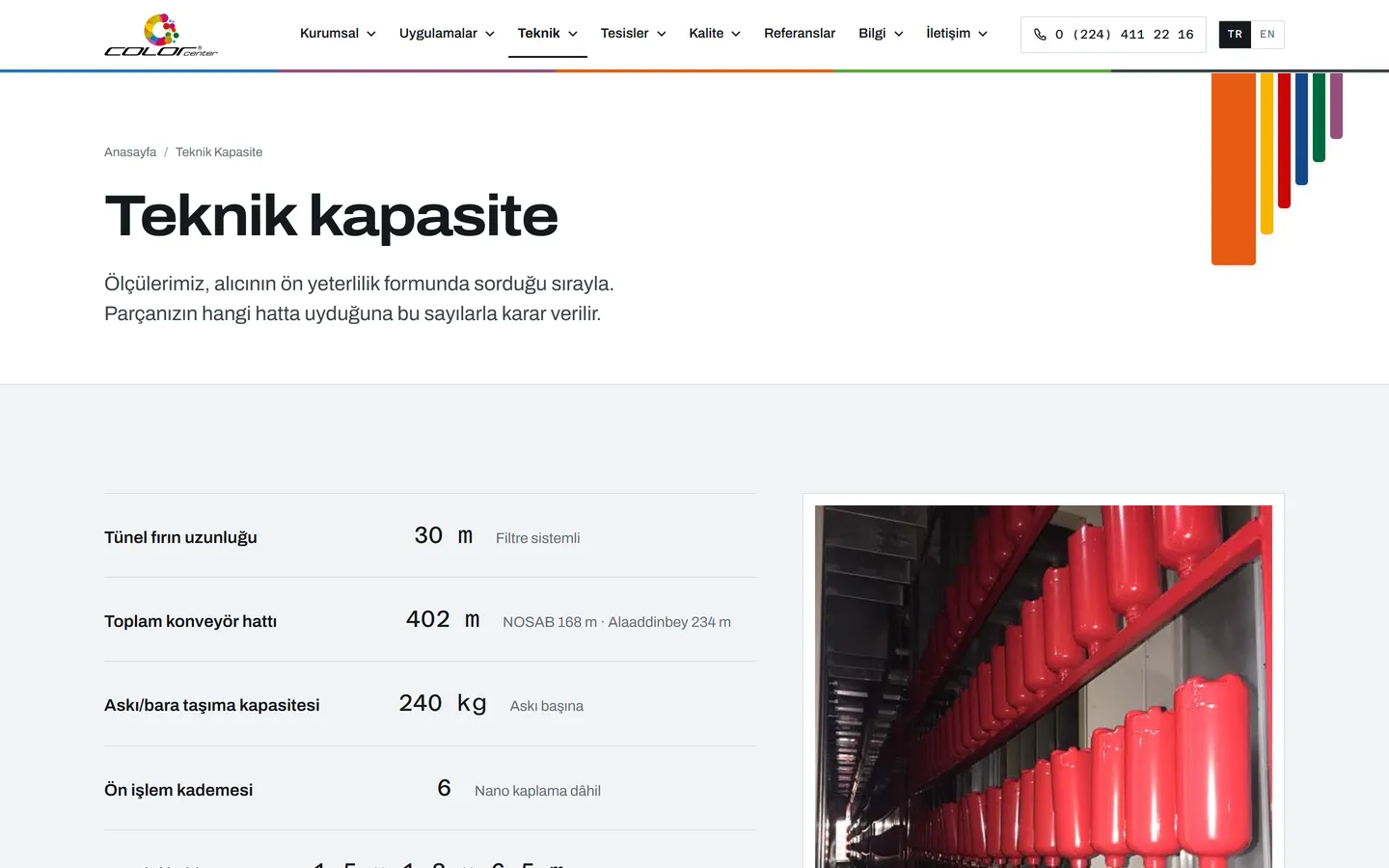This screenshot has height=868, width=1389.
Task: Click the 'Tünel fırın uzunluğu' row label
Action: [x=180, y=537]
